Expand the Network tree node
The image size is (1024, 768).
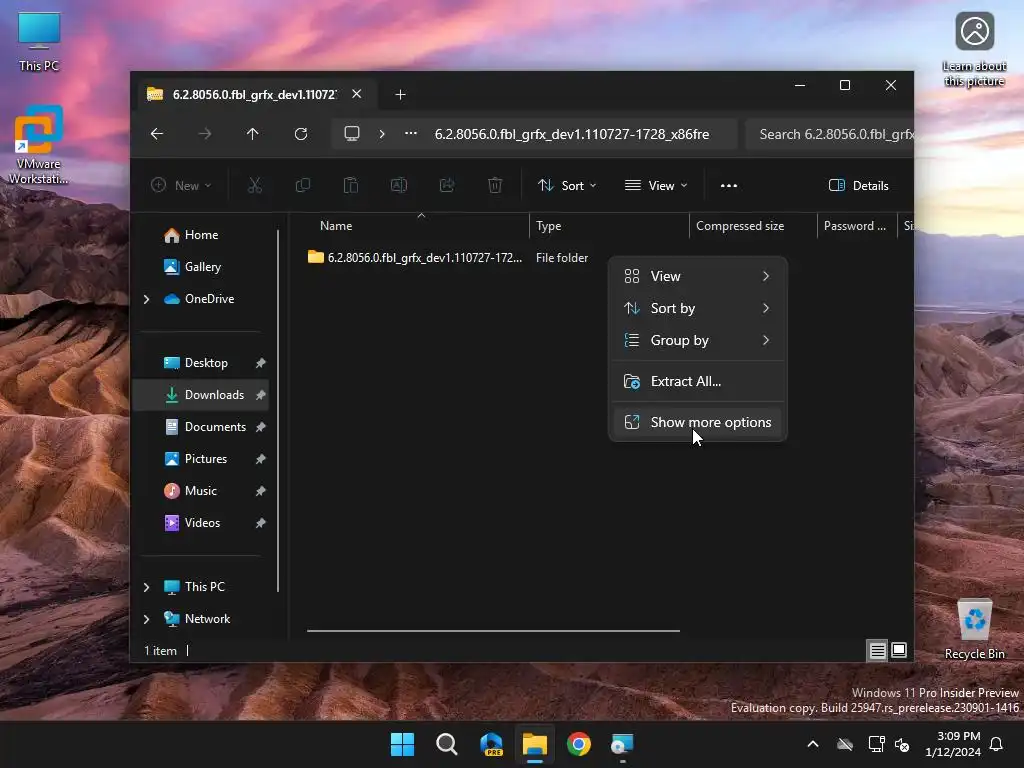(146, 619)
